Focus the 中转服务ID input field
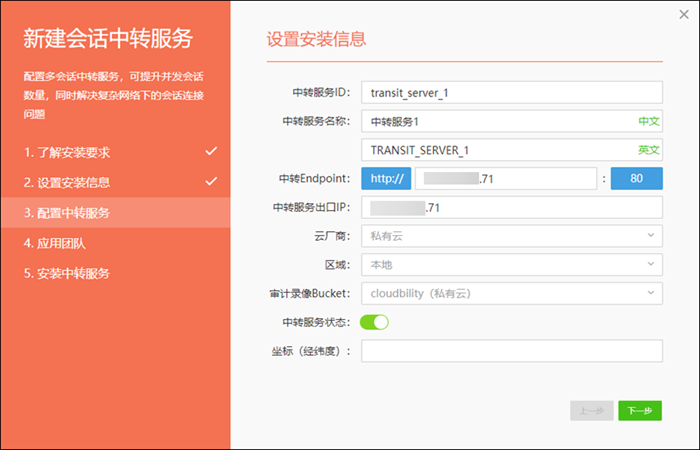This screenshot has height=450, width=700. (x=512, y=92)
